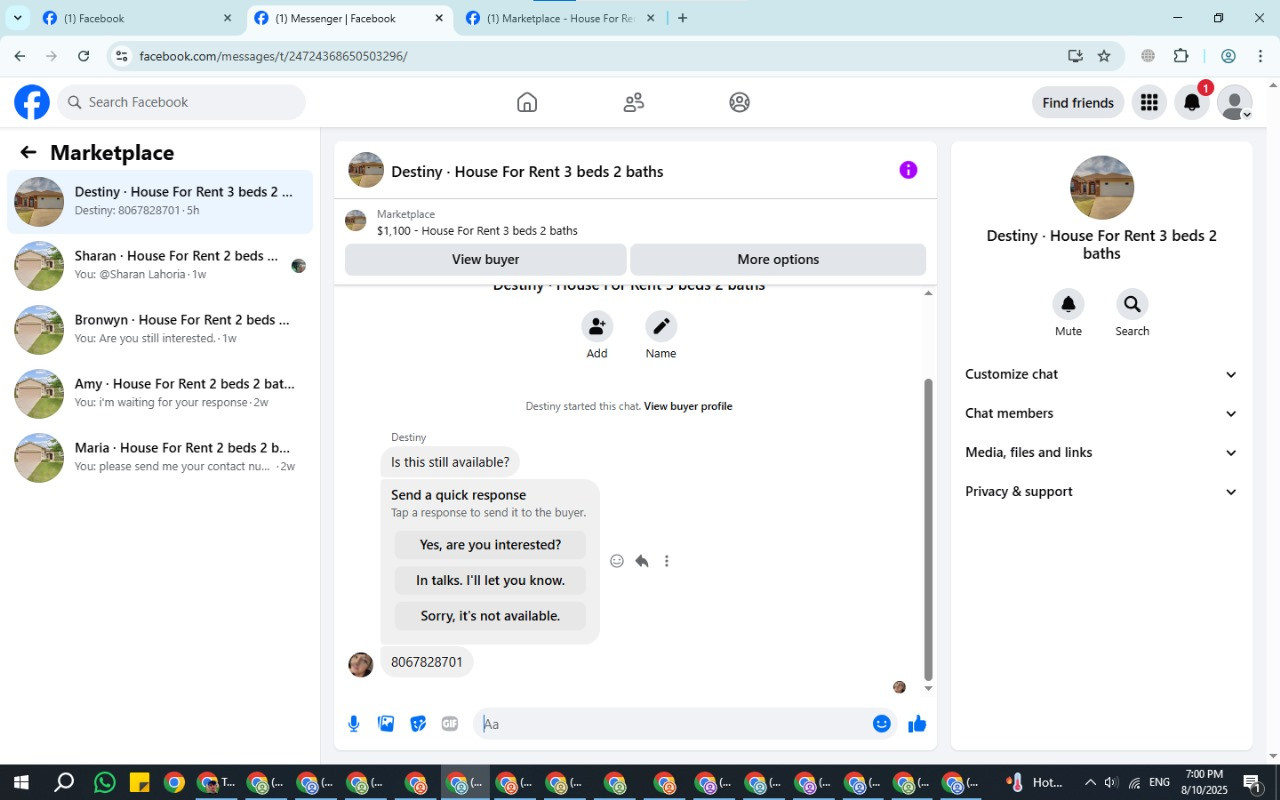Viewport: 1280px width, 800px height.
Task: Click house thumbnail in right panel
Action: point(1101,187)
